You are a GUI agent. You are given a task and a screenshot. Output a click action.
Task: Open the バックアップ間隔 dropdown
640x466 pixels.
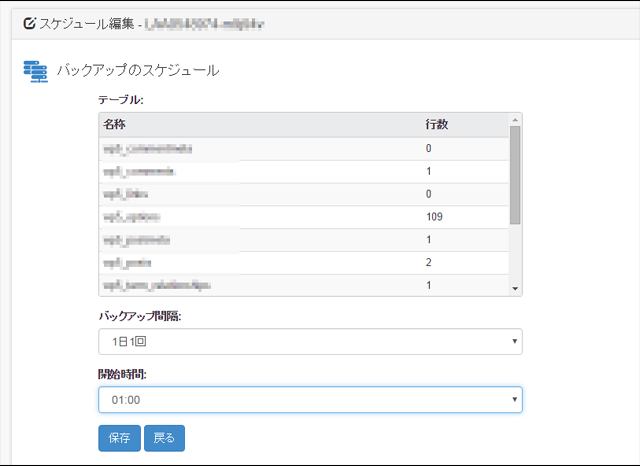coord(310,341)
